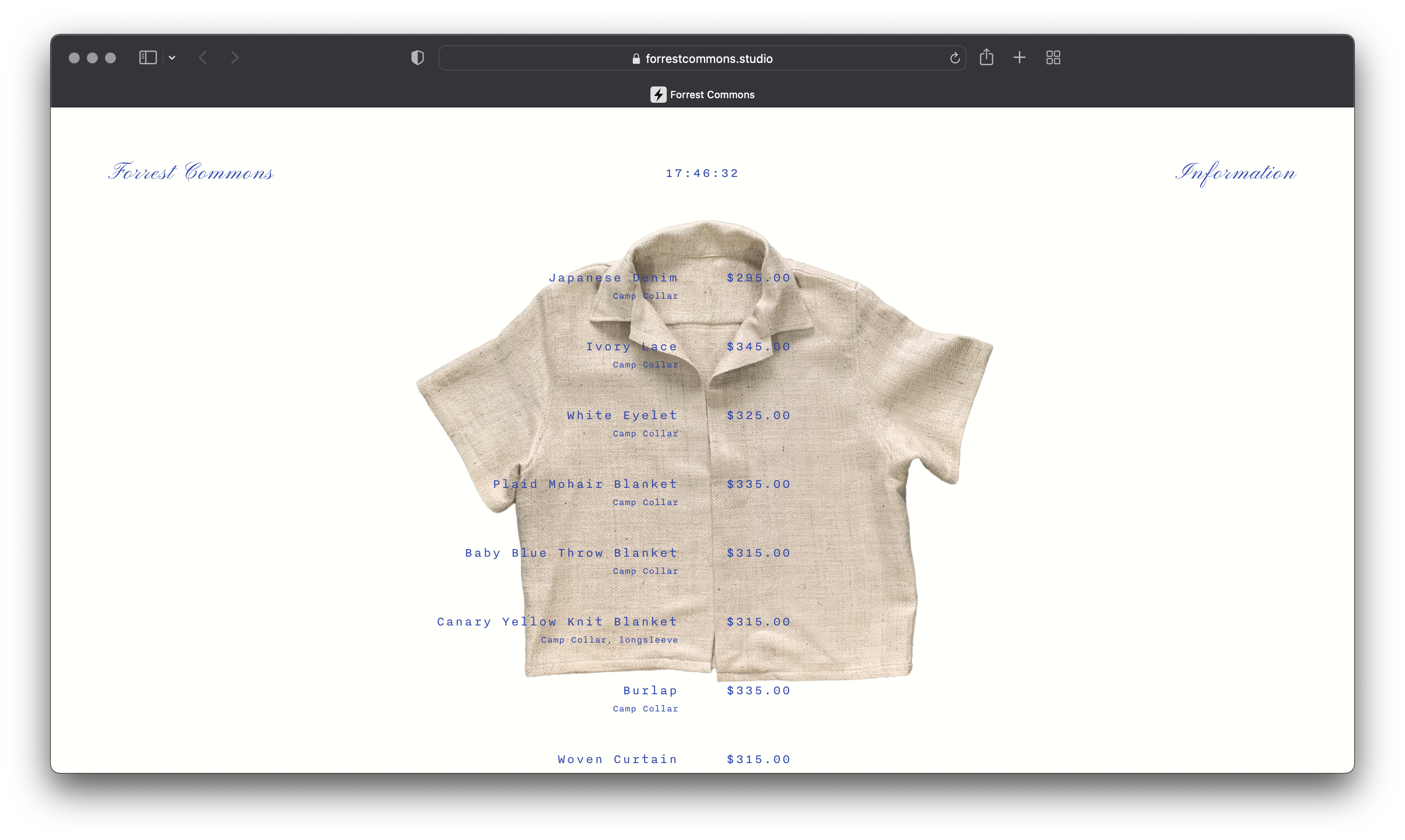Screen dimensions: 1405x840
Task: Reload the page with the refresh icon
Action: [955, 58]
